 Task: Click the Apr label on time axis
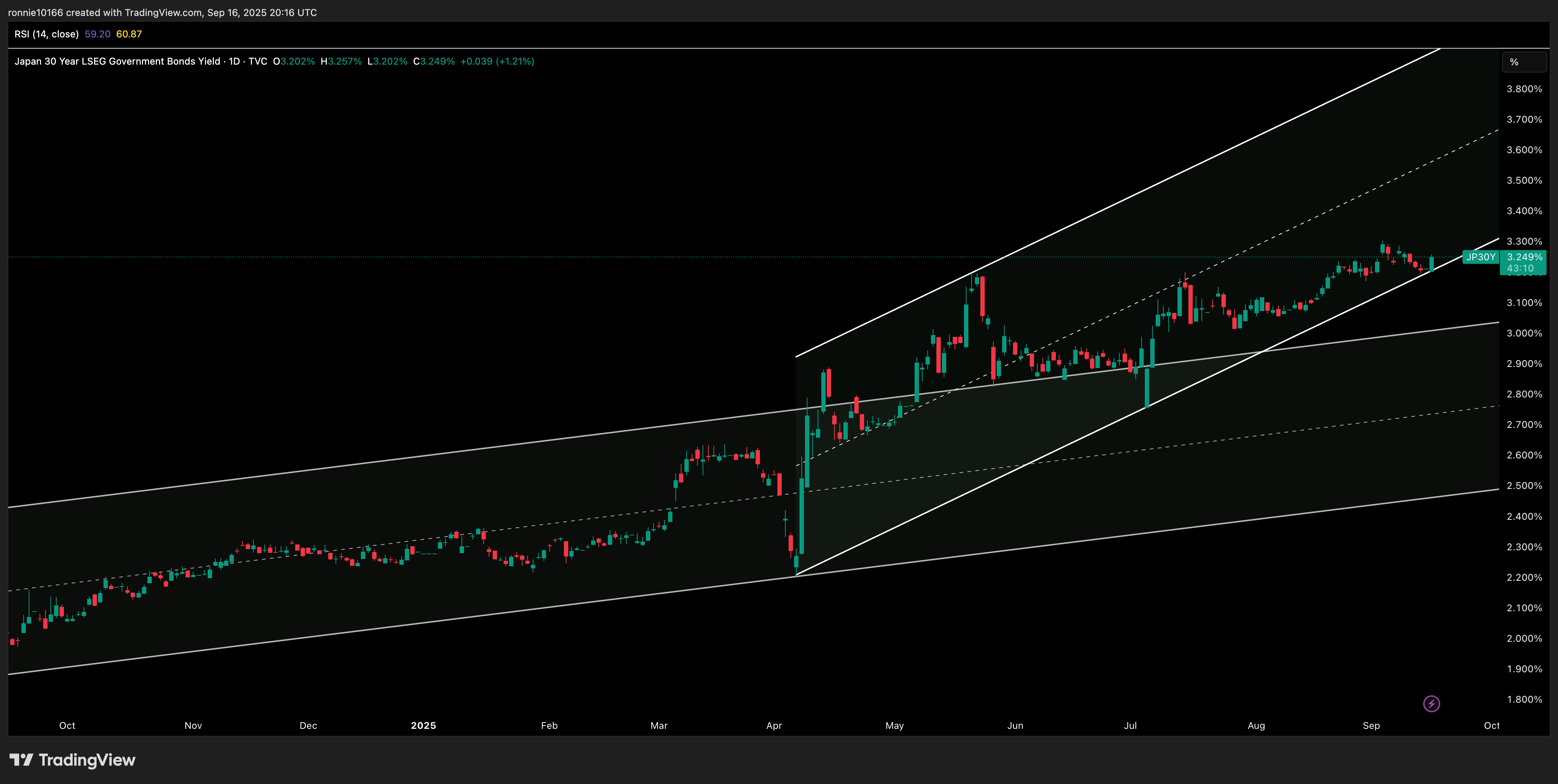774,725
